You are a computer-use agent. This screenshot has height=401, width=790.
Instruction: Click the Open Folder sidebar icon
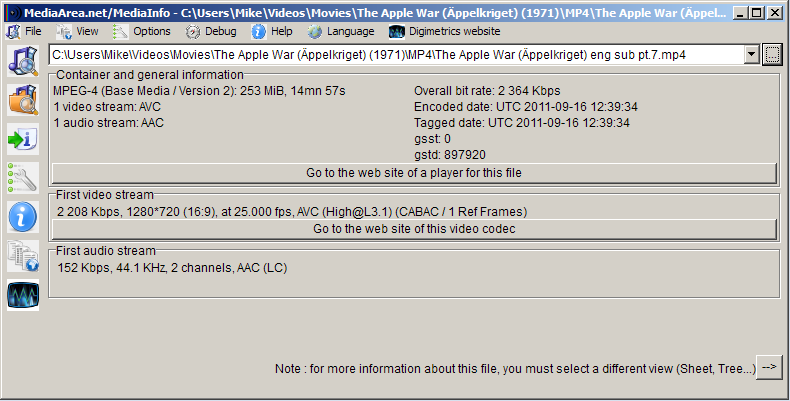point(22,100)
